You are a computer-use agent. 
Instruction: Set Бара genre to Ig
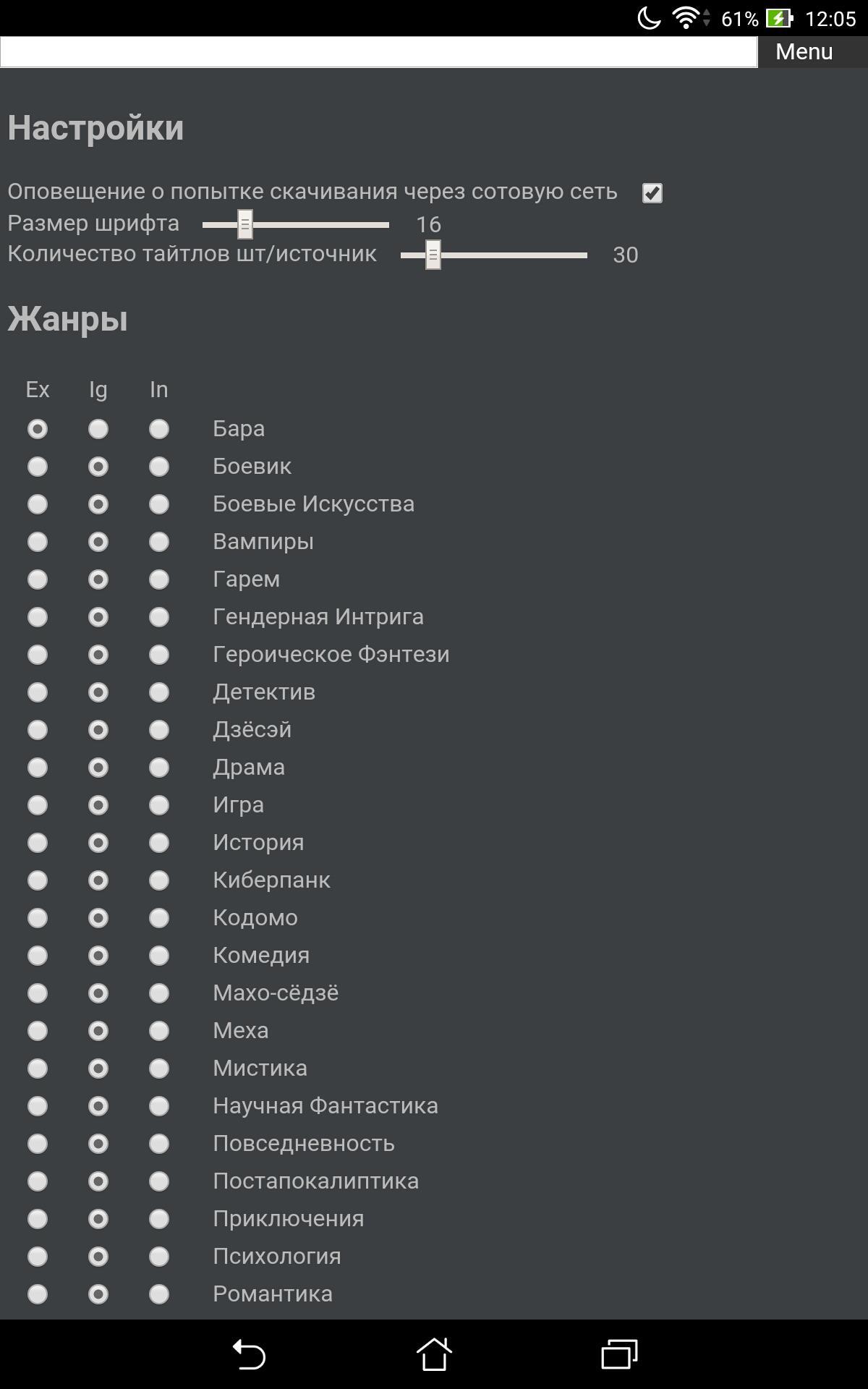[98, 429]
